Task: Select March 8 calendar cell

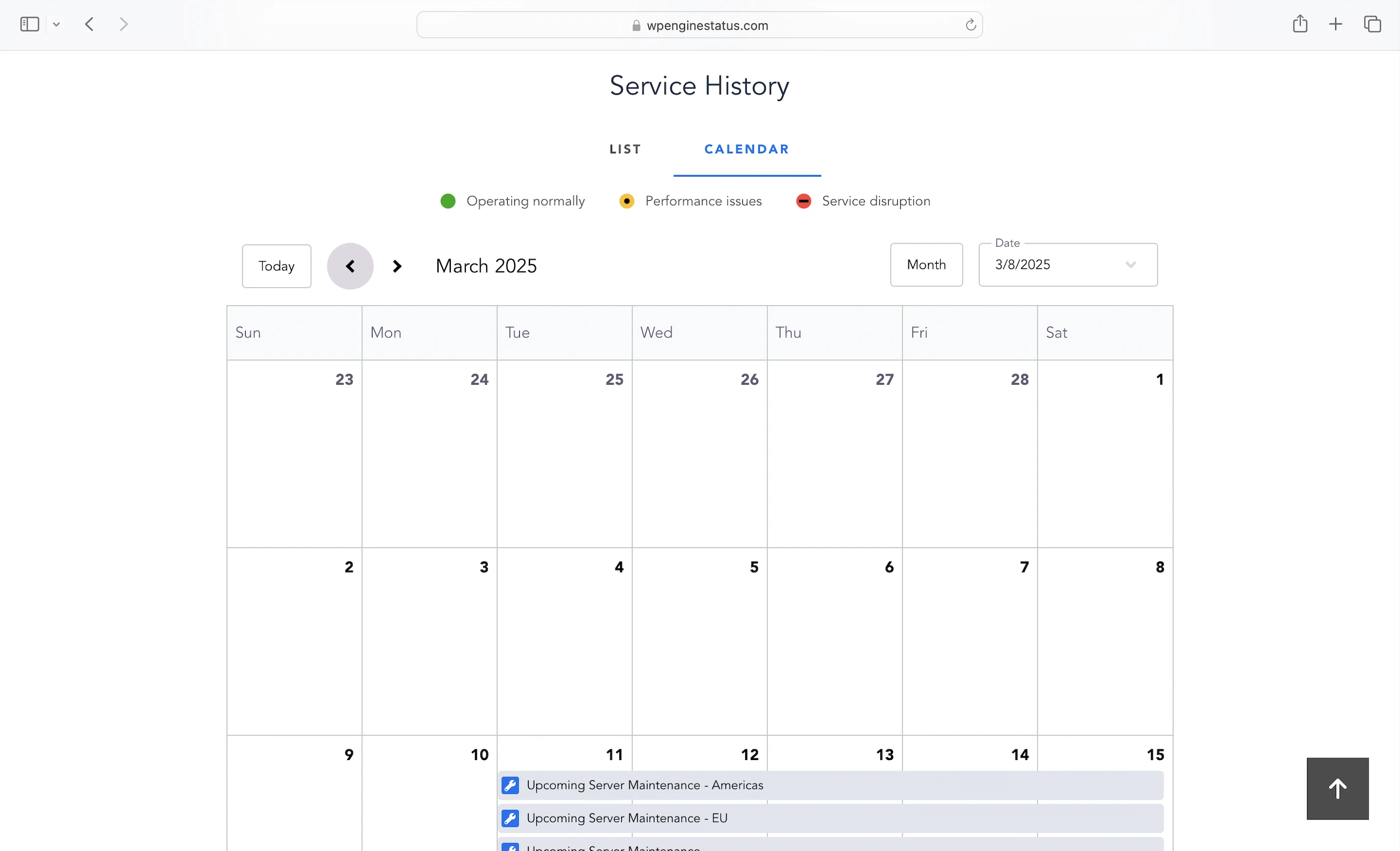Action: point(1104,642)
